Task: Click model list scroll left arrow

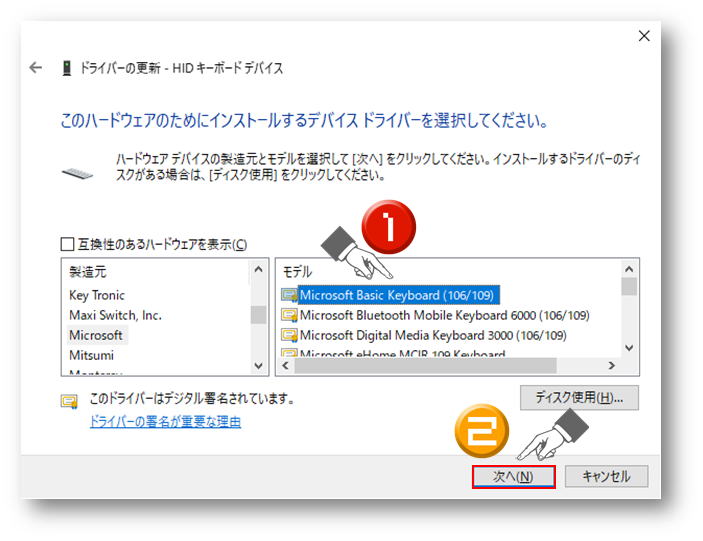Action: [x=285, y=366]
